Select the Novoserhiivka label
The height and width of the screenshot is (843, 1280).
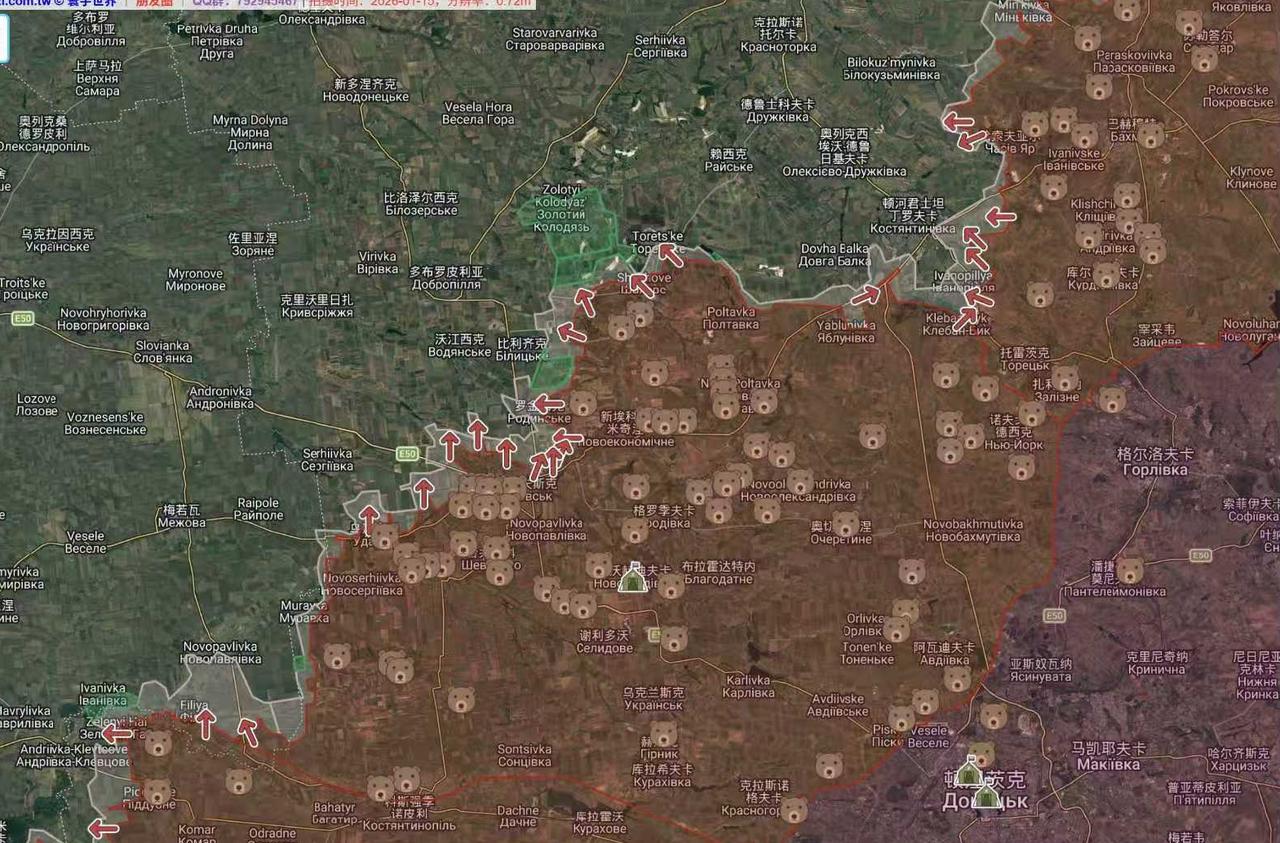360,585
